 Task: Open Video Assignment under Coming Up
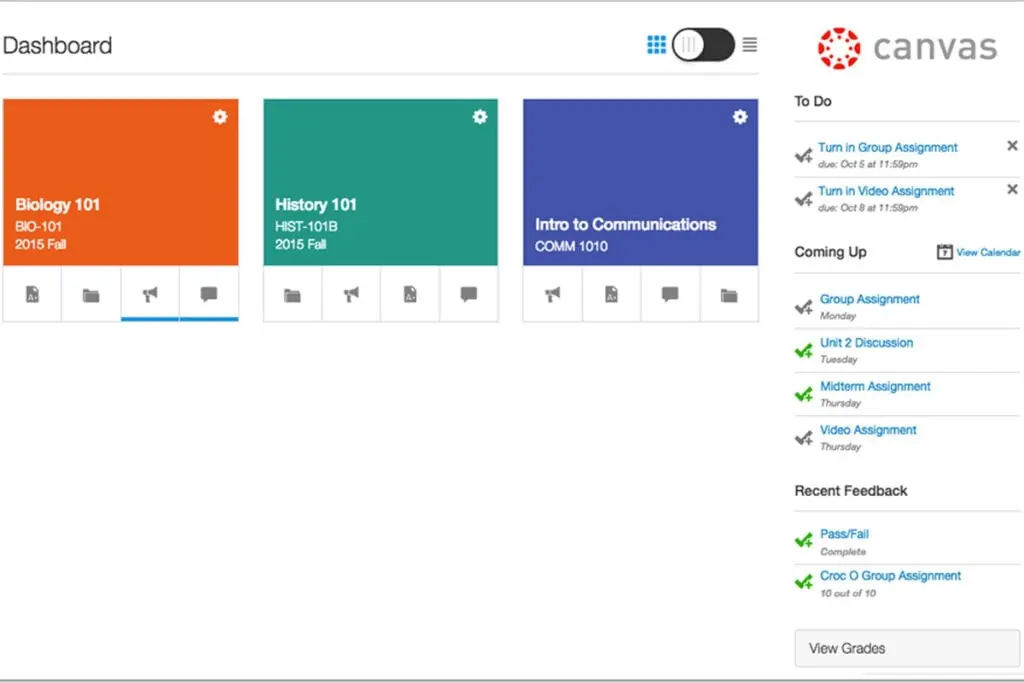(x=868, y=430)
